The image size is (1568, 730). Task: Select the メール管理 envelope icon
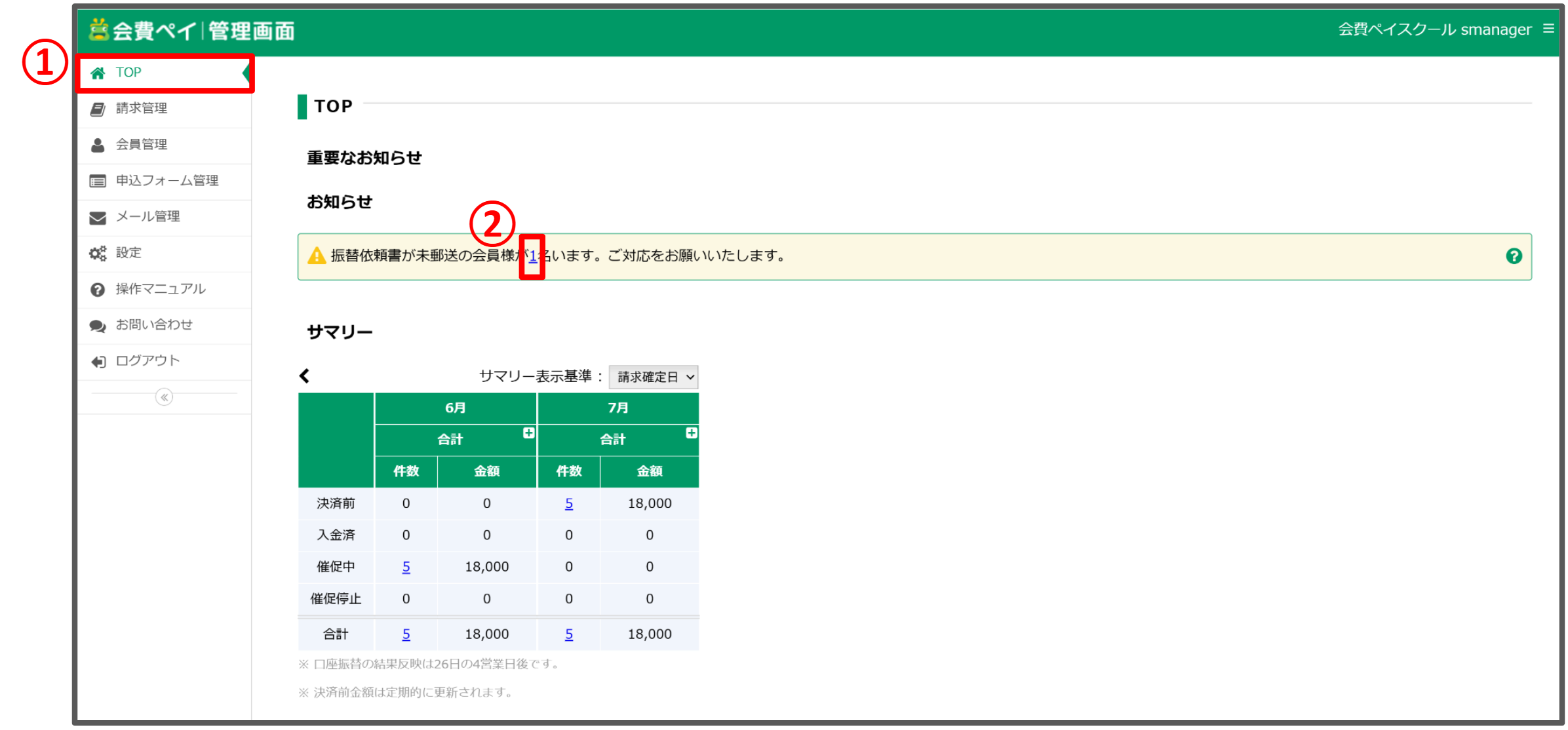coord(98,217)
